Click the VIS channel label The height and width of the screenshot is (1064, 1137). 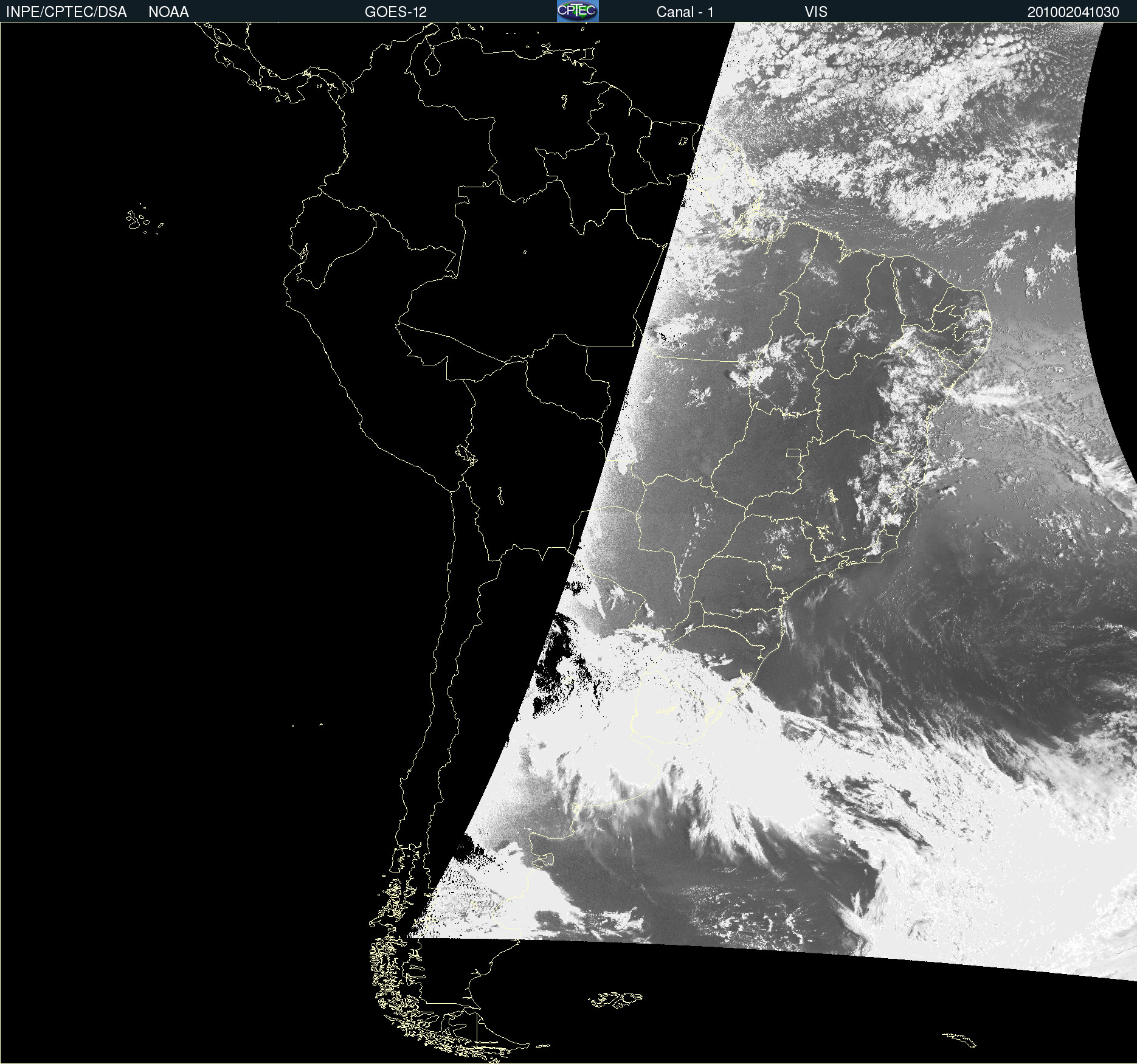pyautogui.click(x=816, y=12)
